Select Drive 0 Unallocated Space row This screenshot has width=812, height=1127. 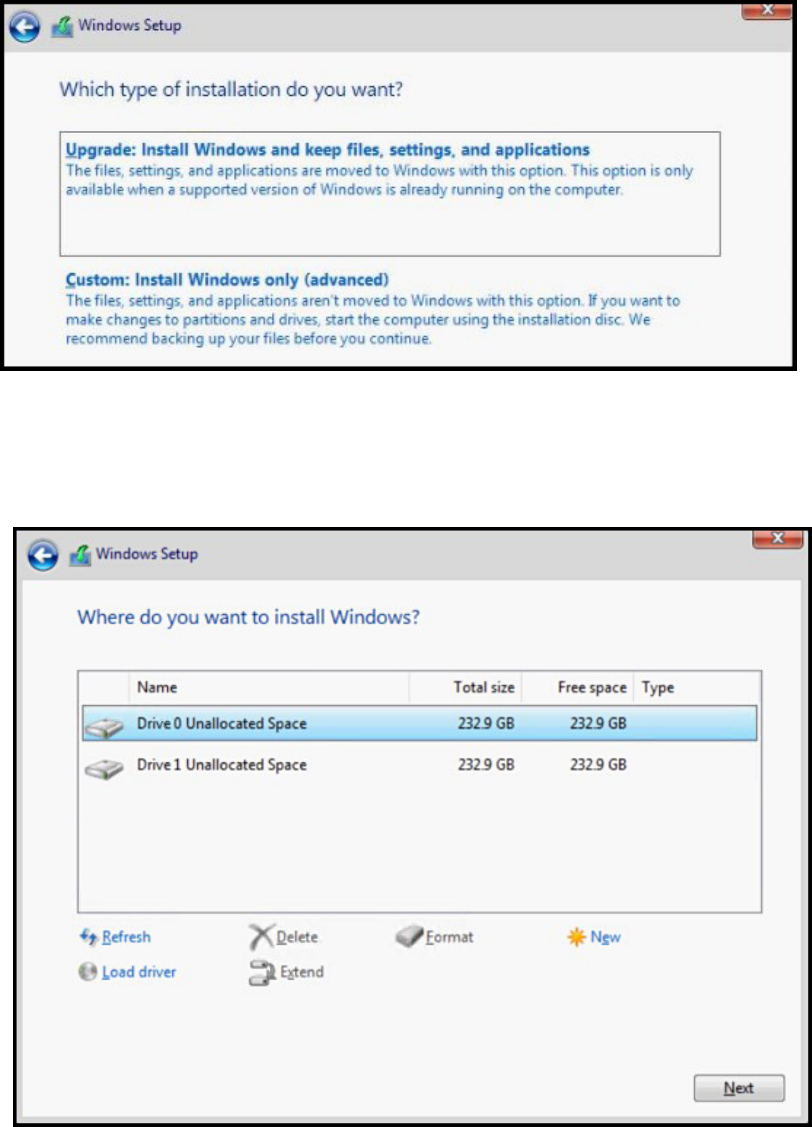[420, 724]
